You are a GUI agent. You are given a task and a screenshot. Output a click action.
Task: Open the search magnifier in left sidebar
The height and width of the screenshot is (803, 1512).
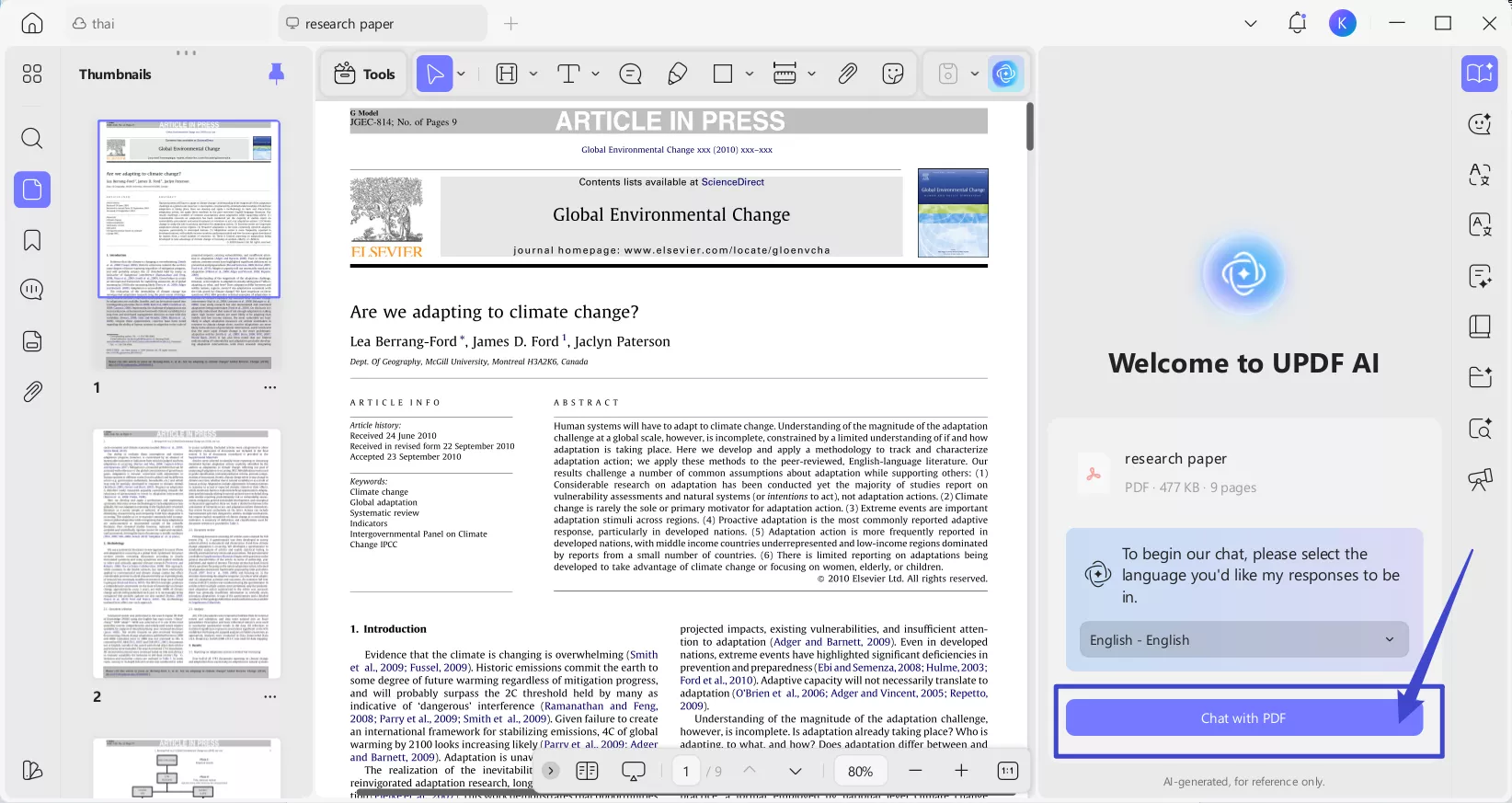tap(32, 138)
